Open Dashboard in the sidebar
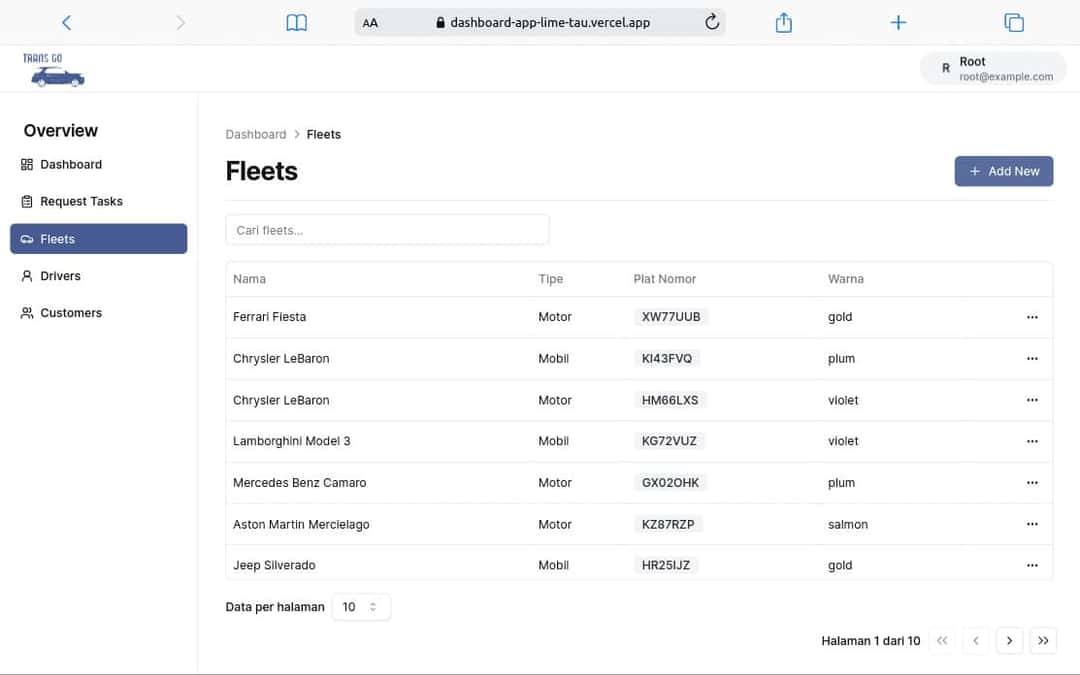 (98, 165)
